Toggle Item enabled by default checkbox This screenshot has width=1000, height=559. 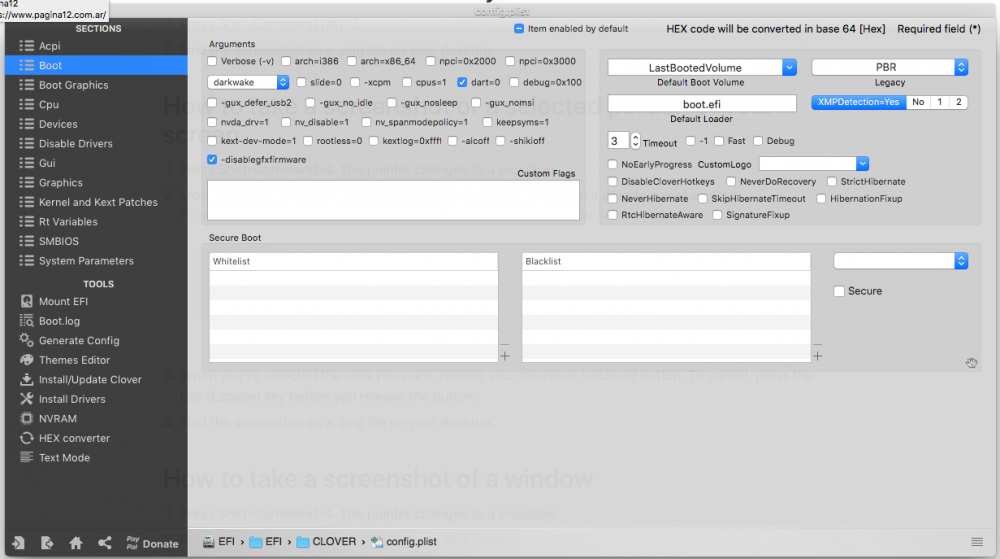[519, 29]
